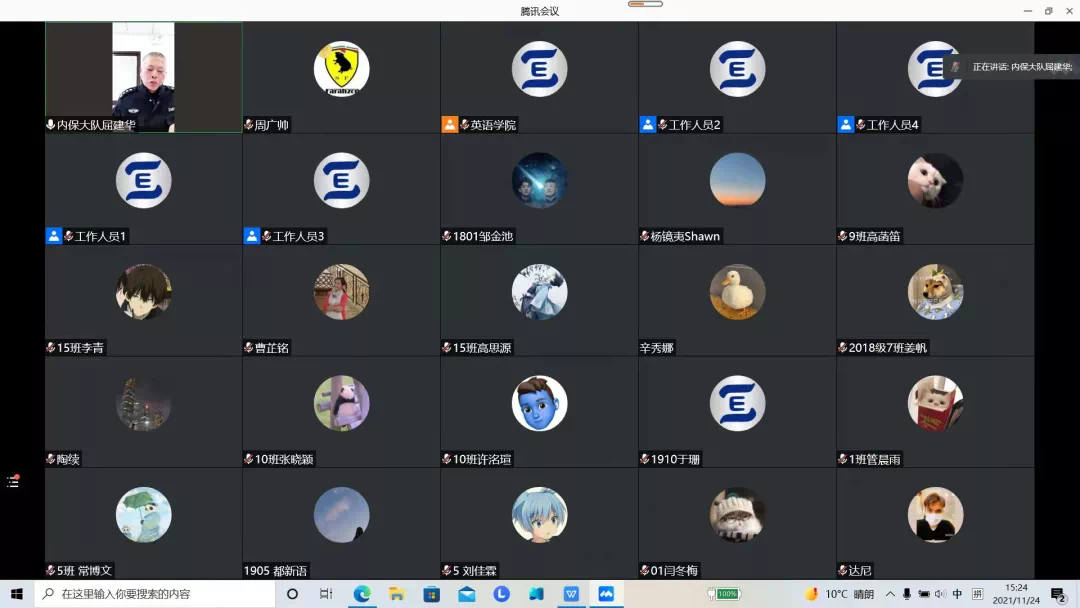The height and width of the screenshot is (608, 1080).
Task: Expand the collapsed bar at window top
Action: coord(645,4)
